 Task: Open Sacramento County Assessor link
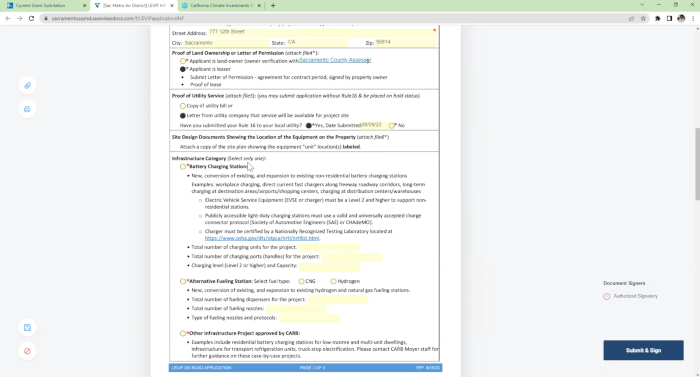click(x=335, y=60)
